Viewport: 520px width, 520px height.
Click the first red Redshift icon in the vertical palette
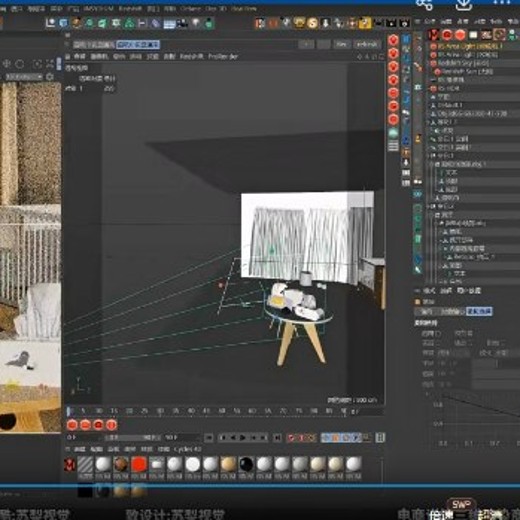pos(393,40)
